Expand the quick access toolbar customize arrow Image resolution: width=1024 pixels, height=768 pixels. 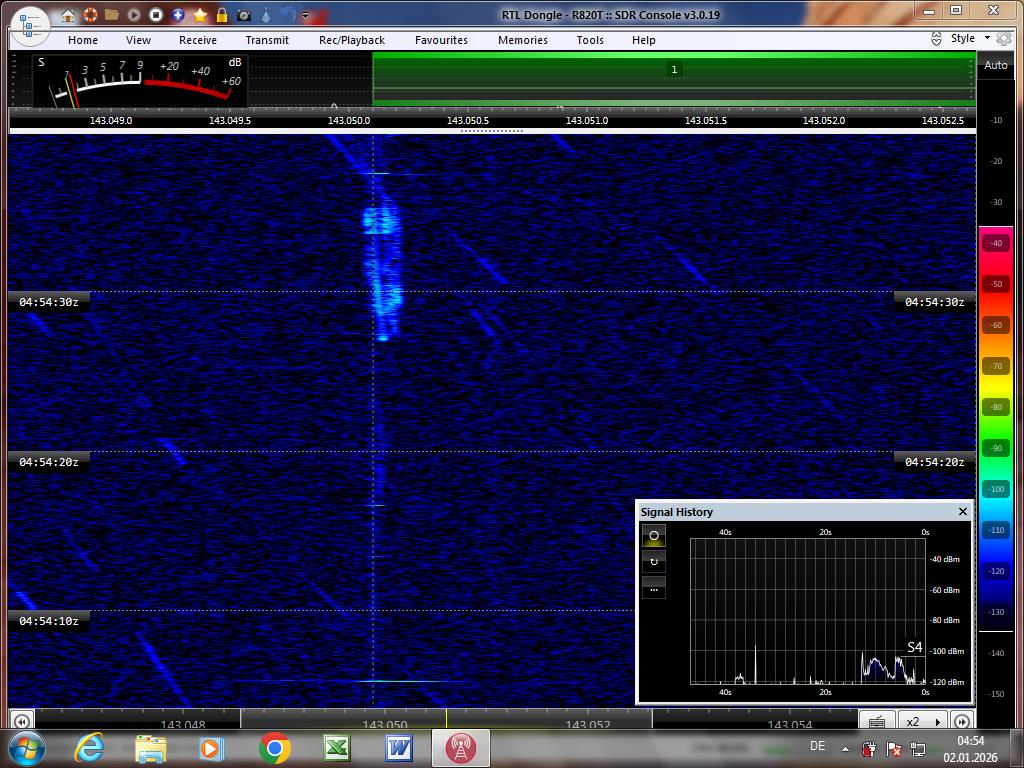[305, 15]
